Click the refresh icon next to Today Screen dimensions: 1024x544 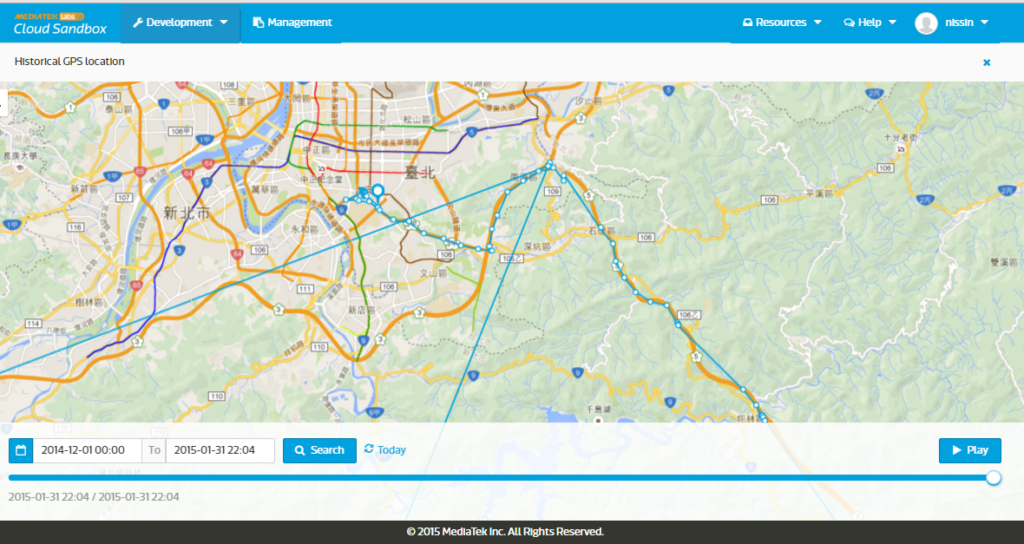[x=369, y=449]
